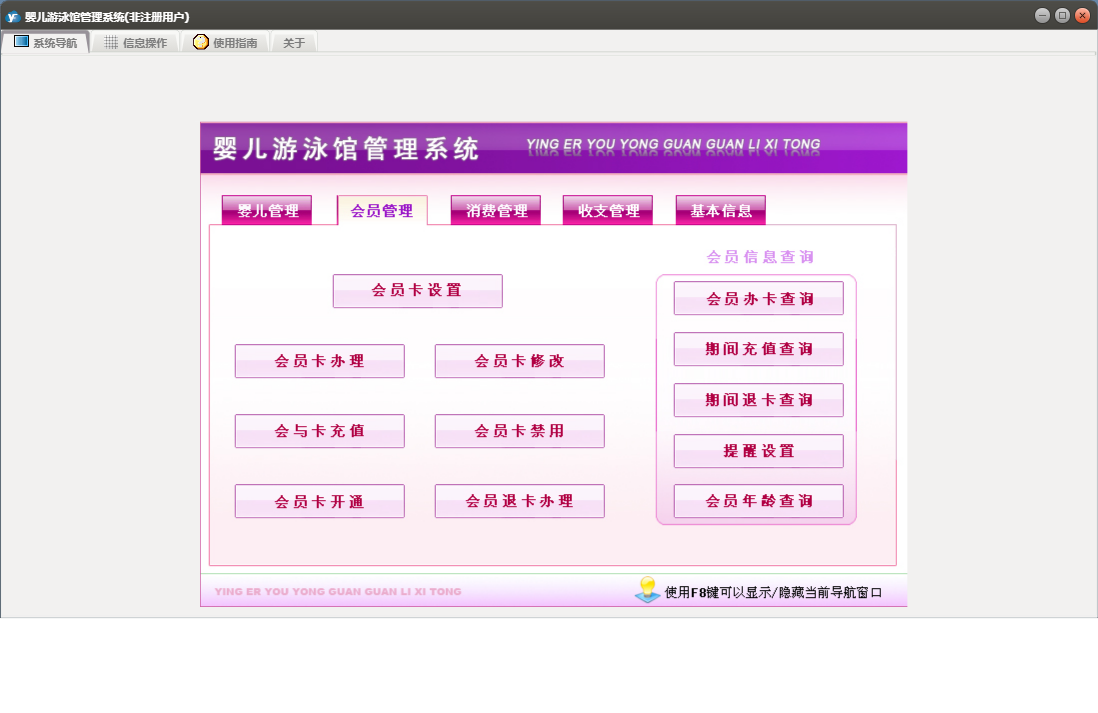Select the 基本信息 section
The image size is (1098, 713).
[721, 211]
